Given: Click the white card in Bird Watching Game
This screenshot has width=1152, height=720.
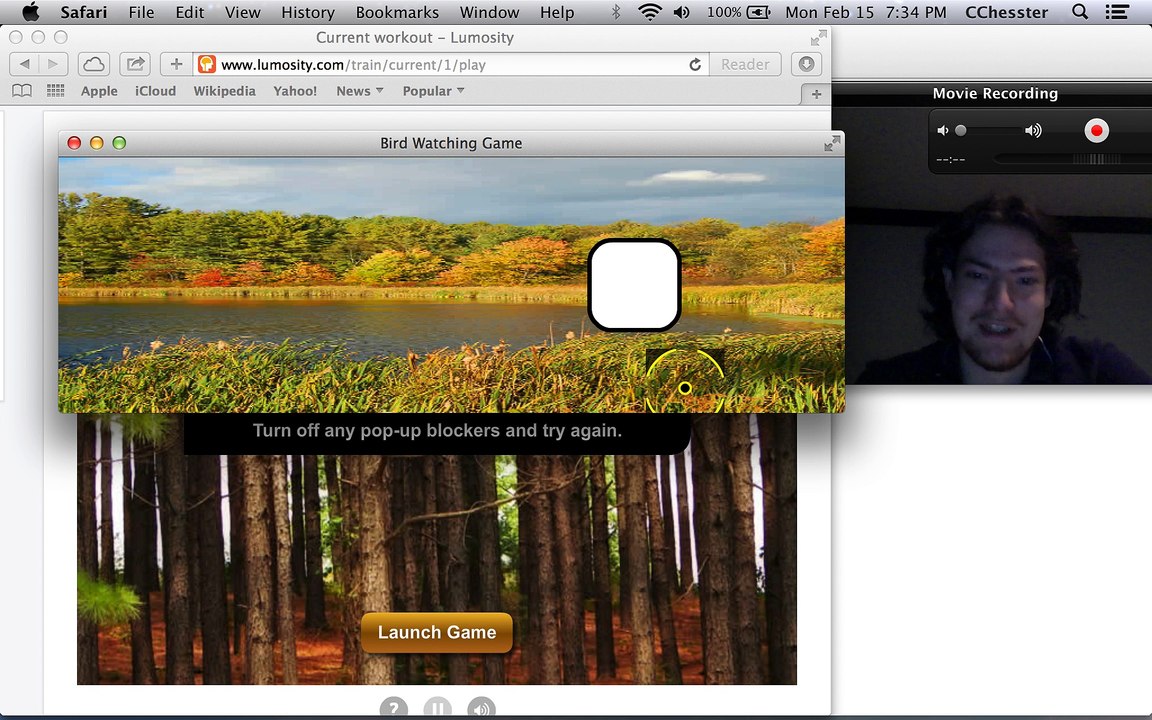Looking at the screenshot, I should (634, 285).
